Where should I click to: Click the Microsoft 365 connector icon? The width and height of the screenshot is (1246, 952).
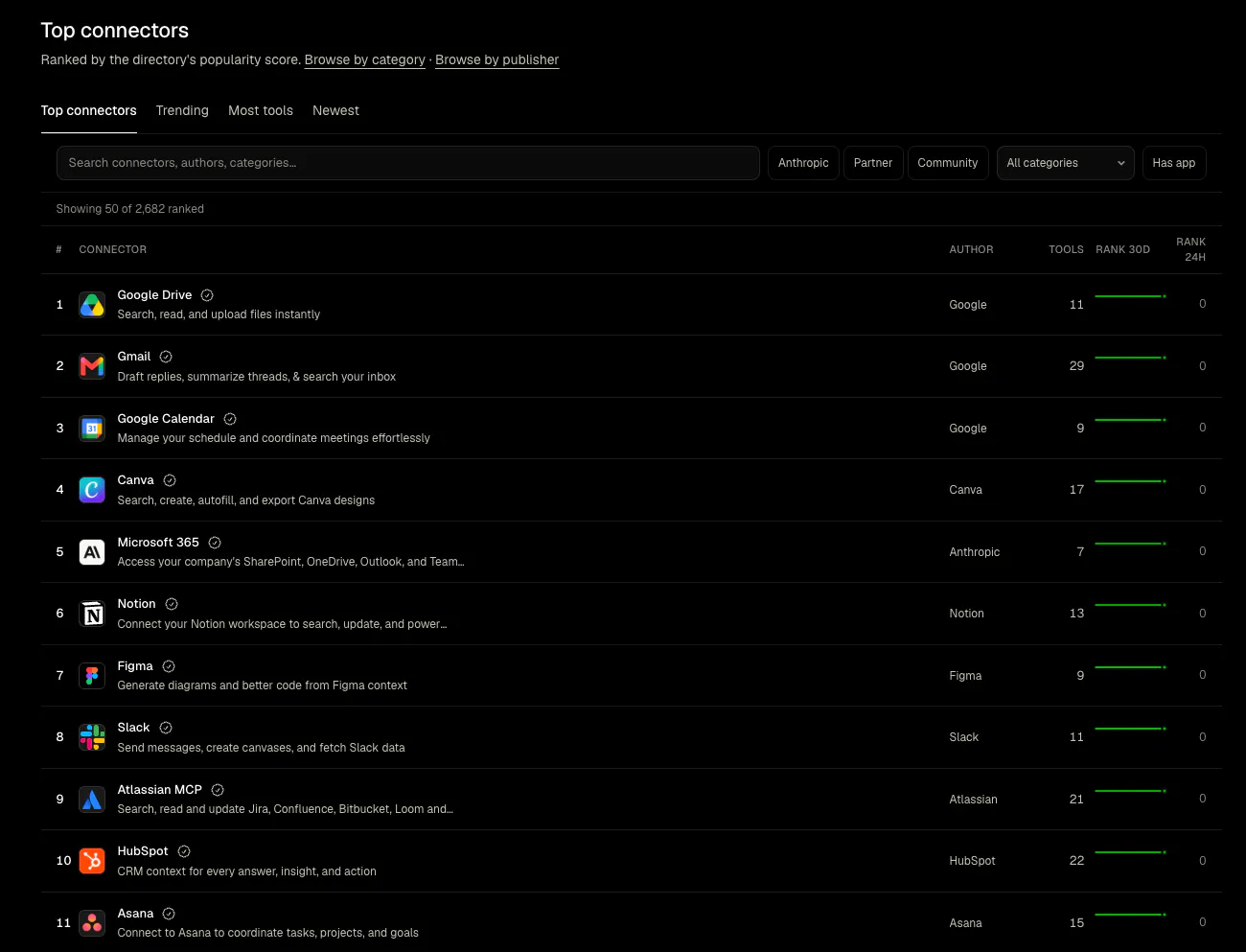click(x=92, y=552)
